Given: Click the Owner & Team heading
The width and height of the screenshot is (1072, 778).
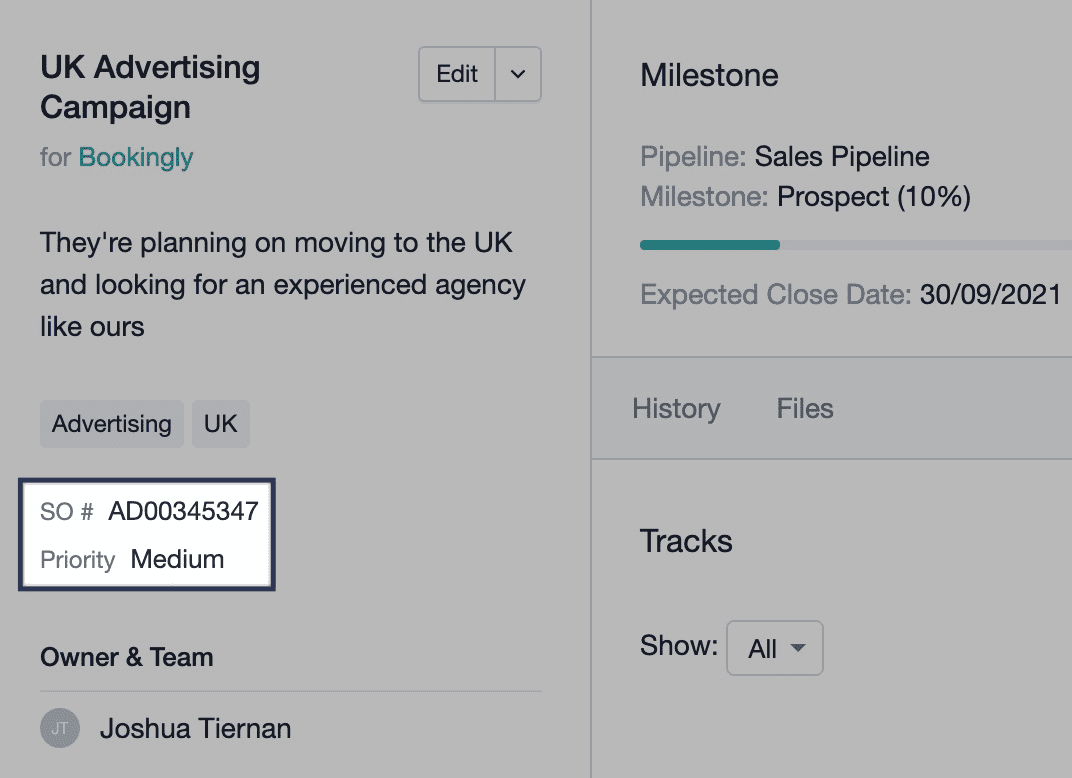Looking at the screenshot, I should click(x=127, y=657).
